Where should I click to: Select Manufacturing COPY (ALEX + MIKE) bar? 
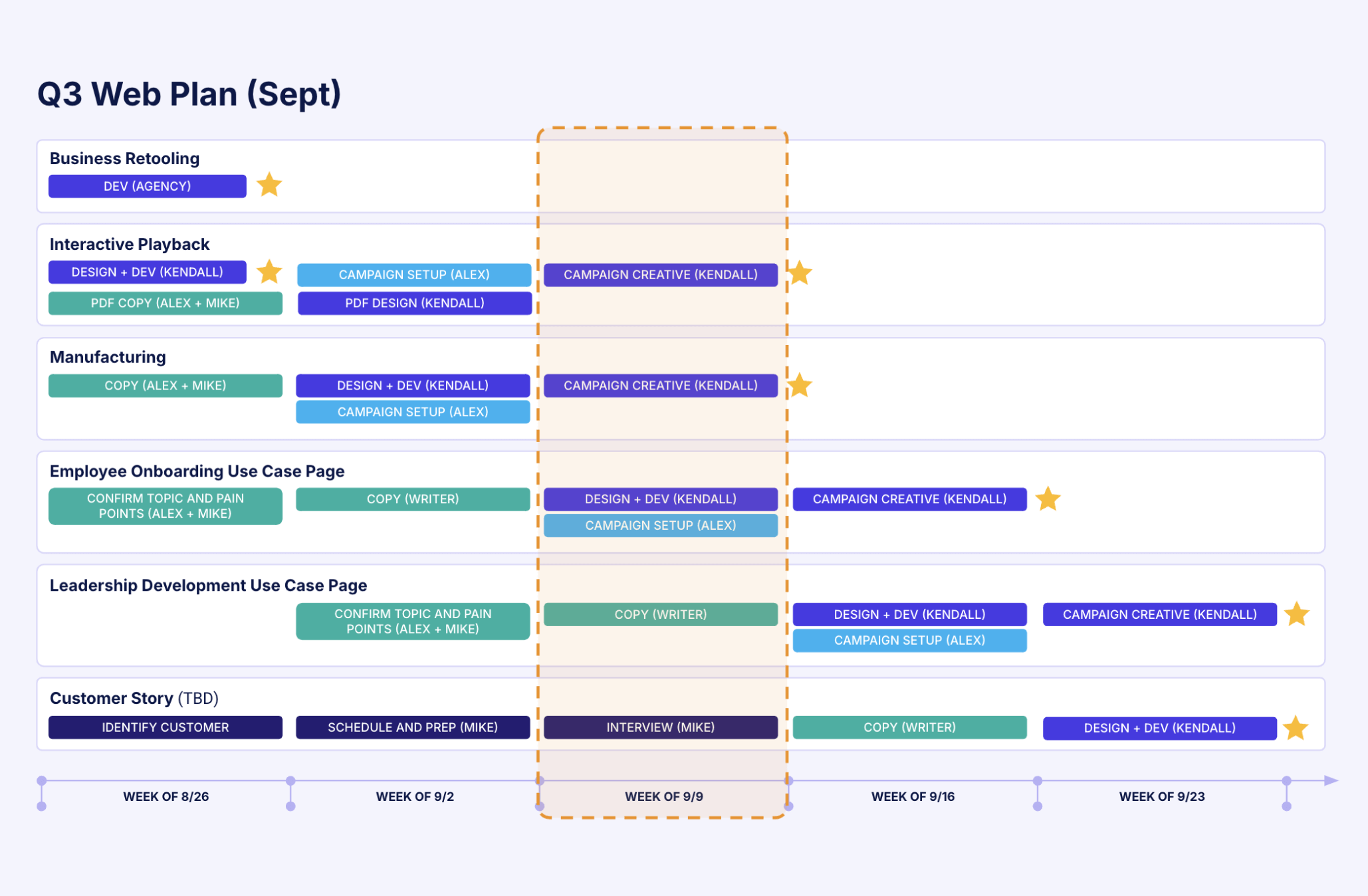(x=165, y=386)
